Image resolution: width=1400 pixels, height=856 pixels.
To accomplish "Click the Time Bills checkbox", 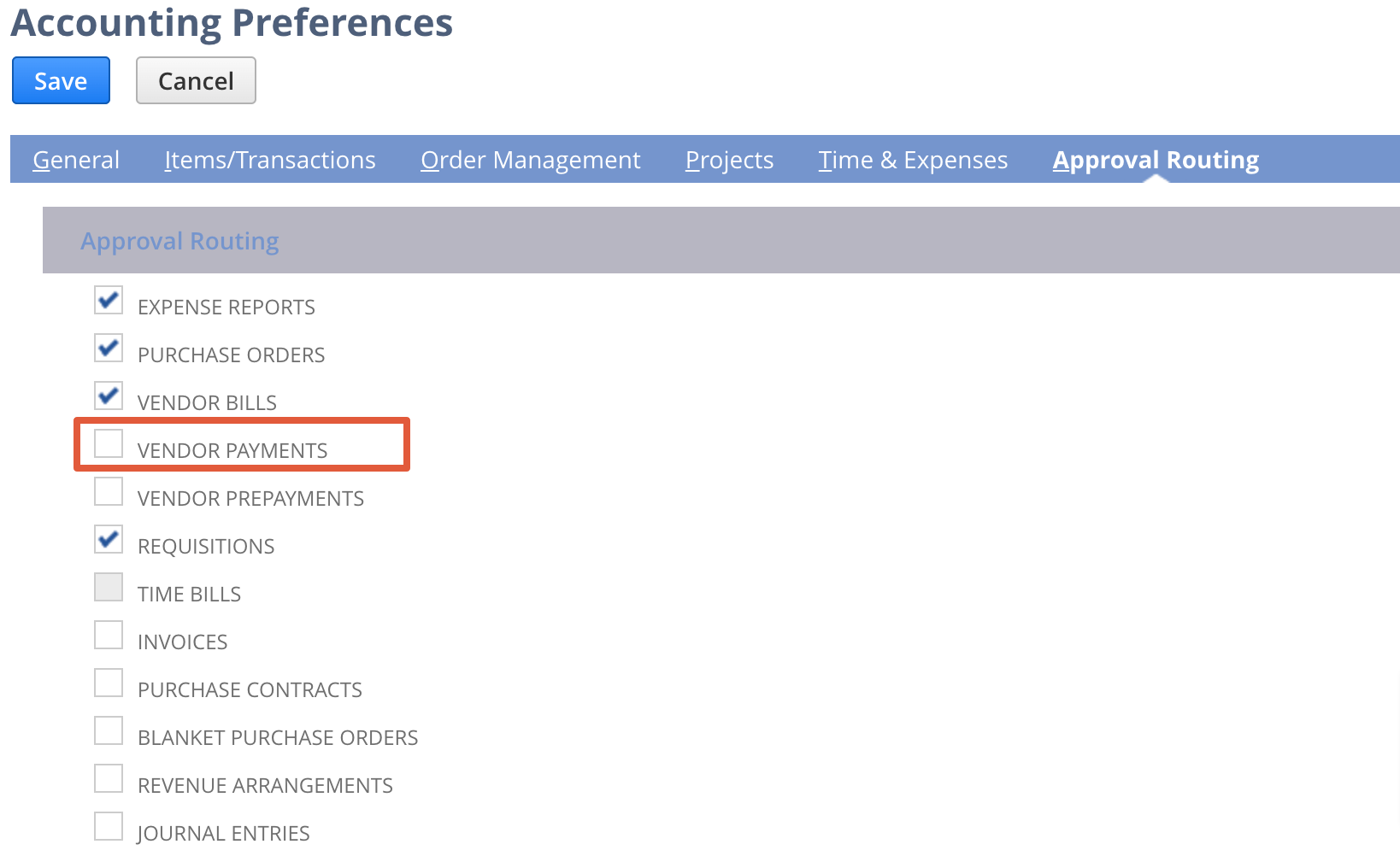I will [x=109, y=587].
